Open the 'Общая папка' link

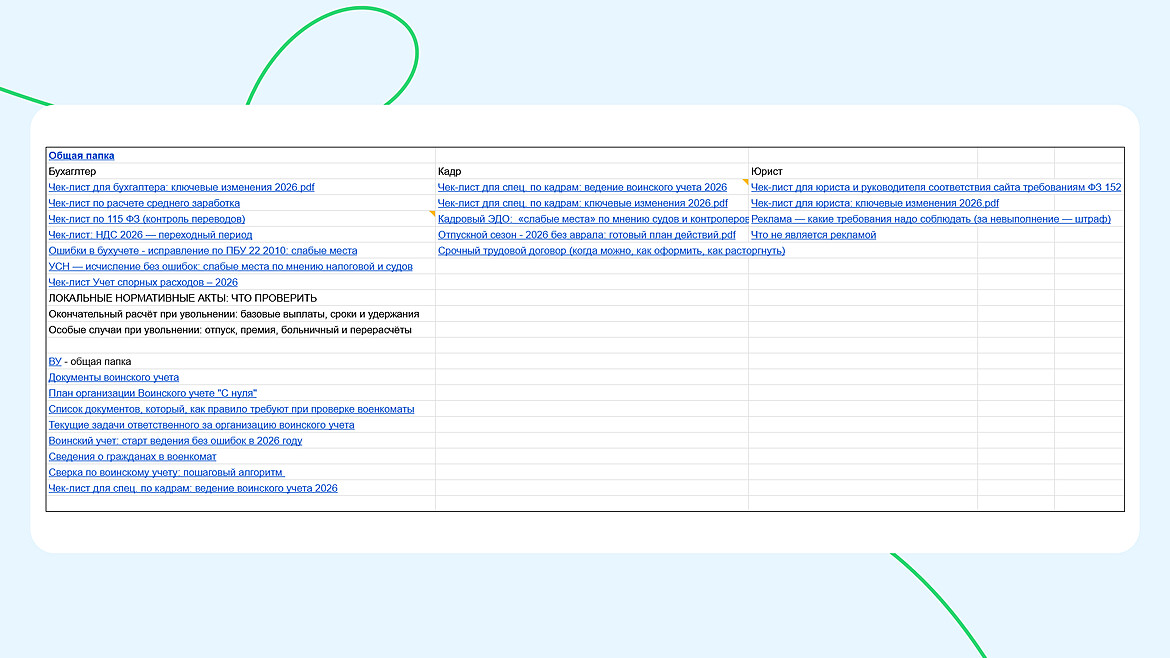pos(81,156)
